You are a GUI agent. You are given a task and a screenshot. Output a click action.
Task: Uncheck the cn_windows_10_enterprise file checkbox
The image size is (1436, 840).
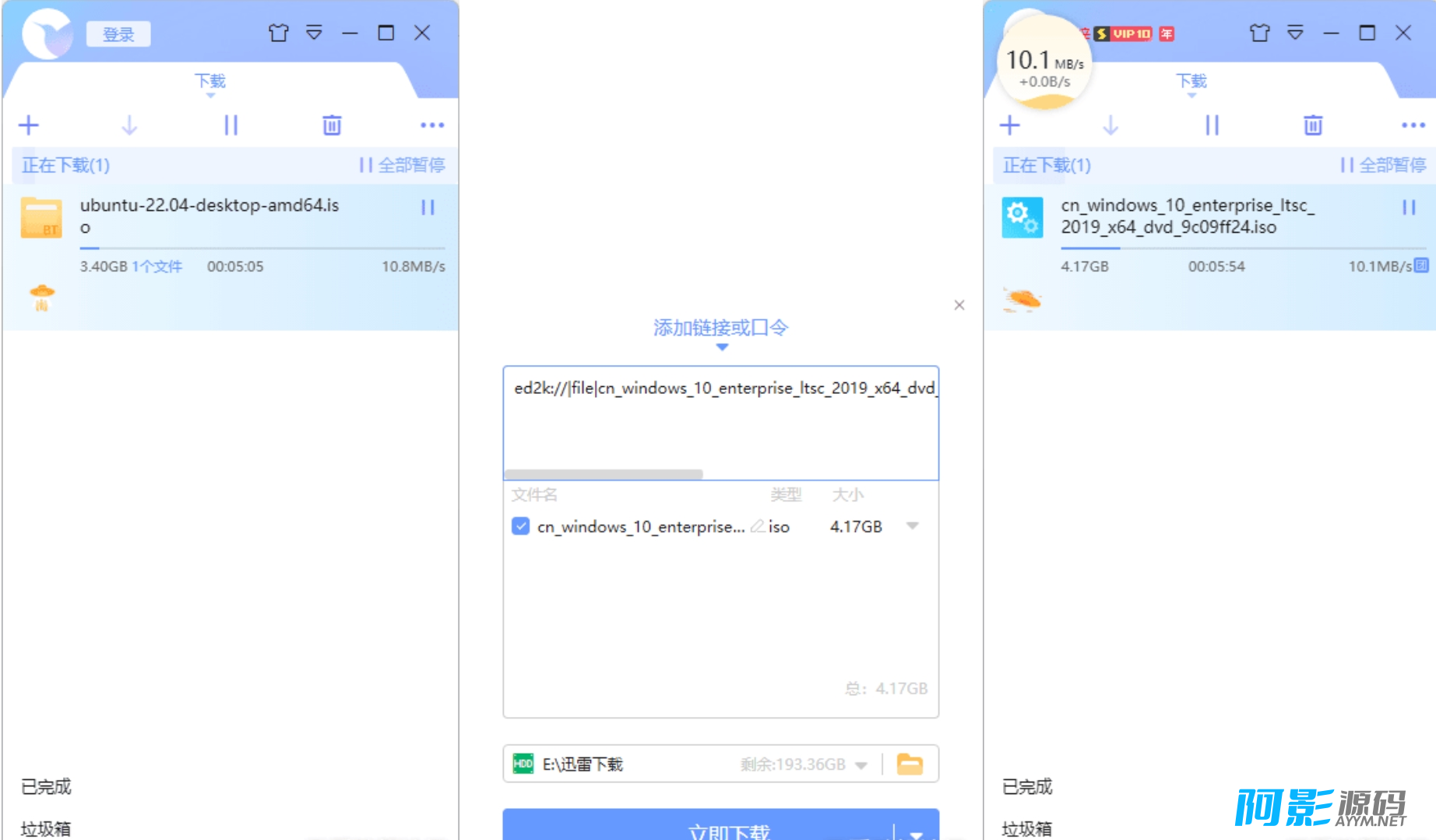(x=521, y=526)
